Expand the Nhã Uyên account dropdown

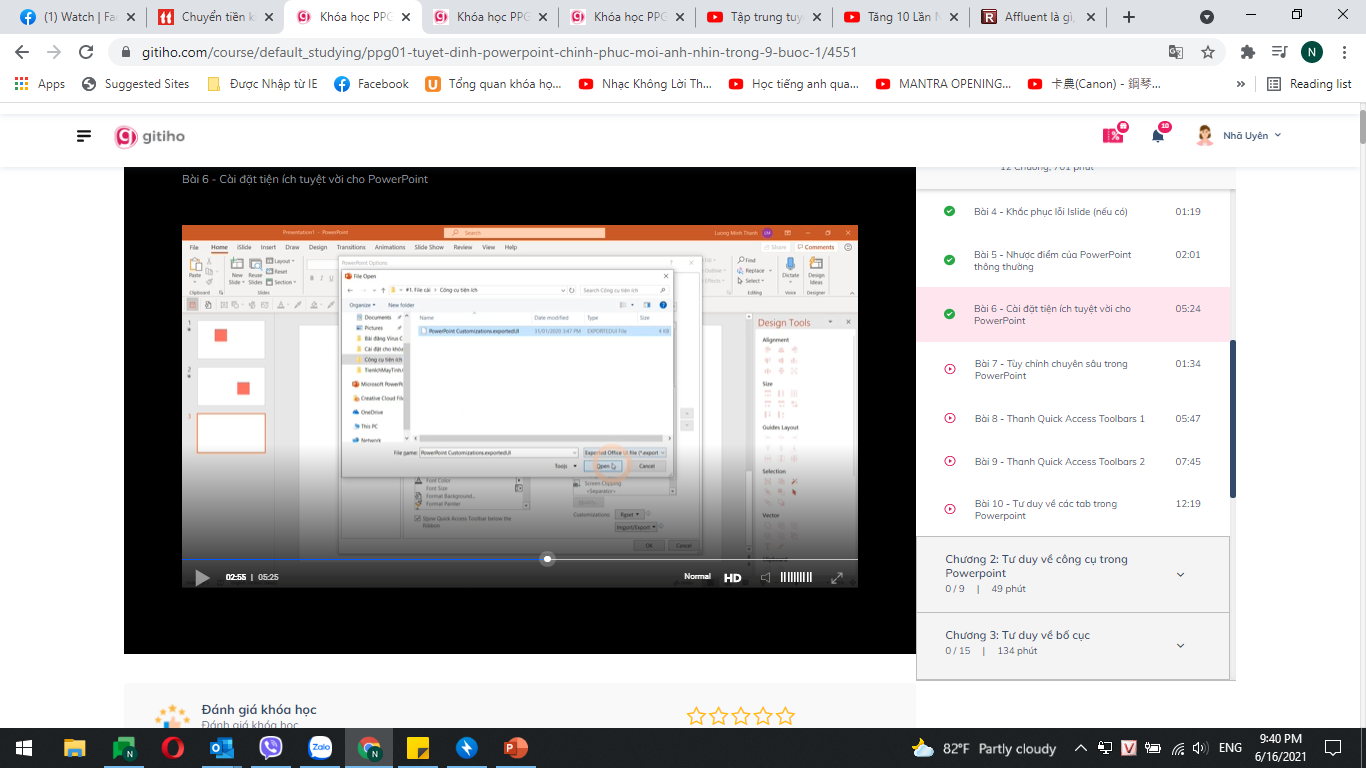click(x=1277, y=136)
